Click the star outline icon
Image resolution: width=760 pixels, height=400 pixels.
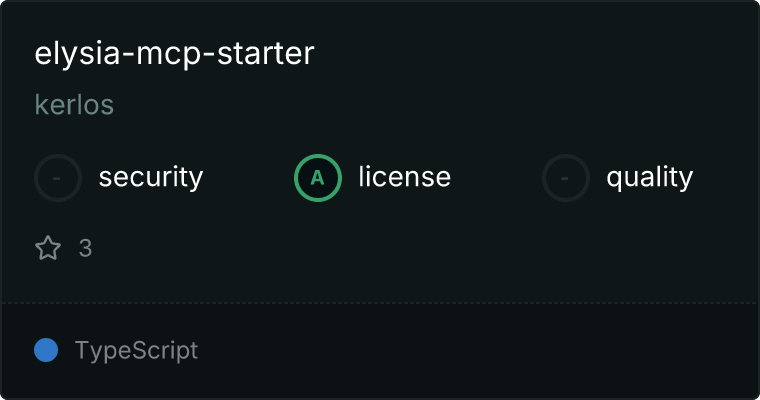48,248
